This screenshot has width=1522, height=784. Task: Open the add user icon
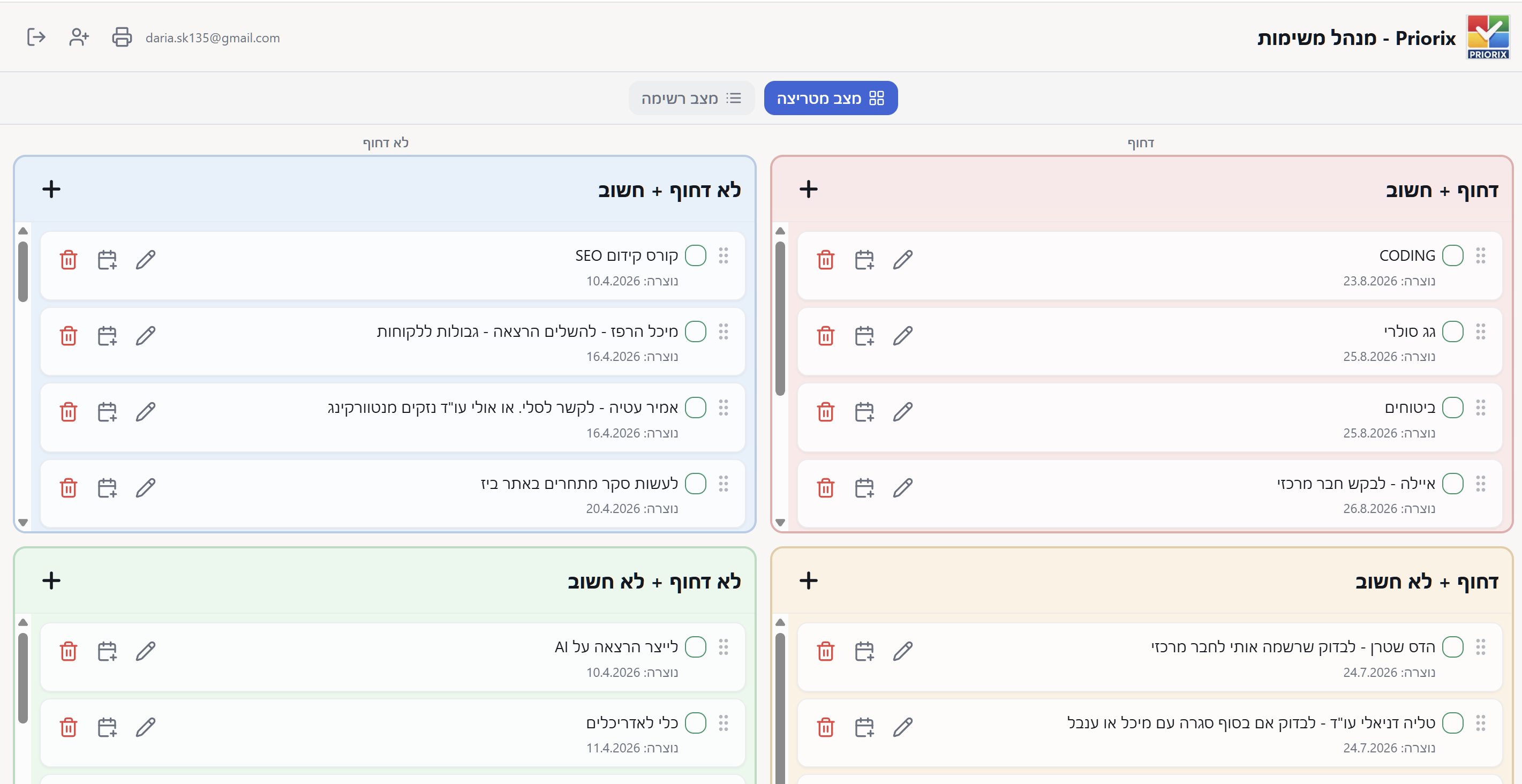click(x=79, y=37)
